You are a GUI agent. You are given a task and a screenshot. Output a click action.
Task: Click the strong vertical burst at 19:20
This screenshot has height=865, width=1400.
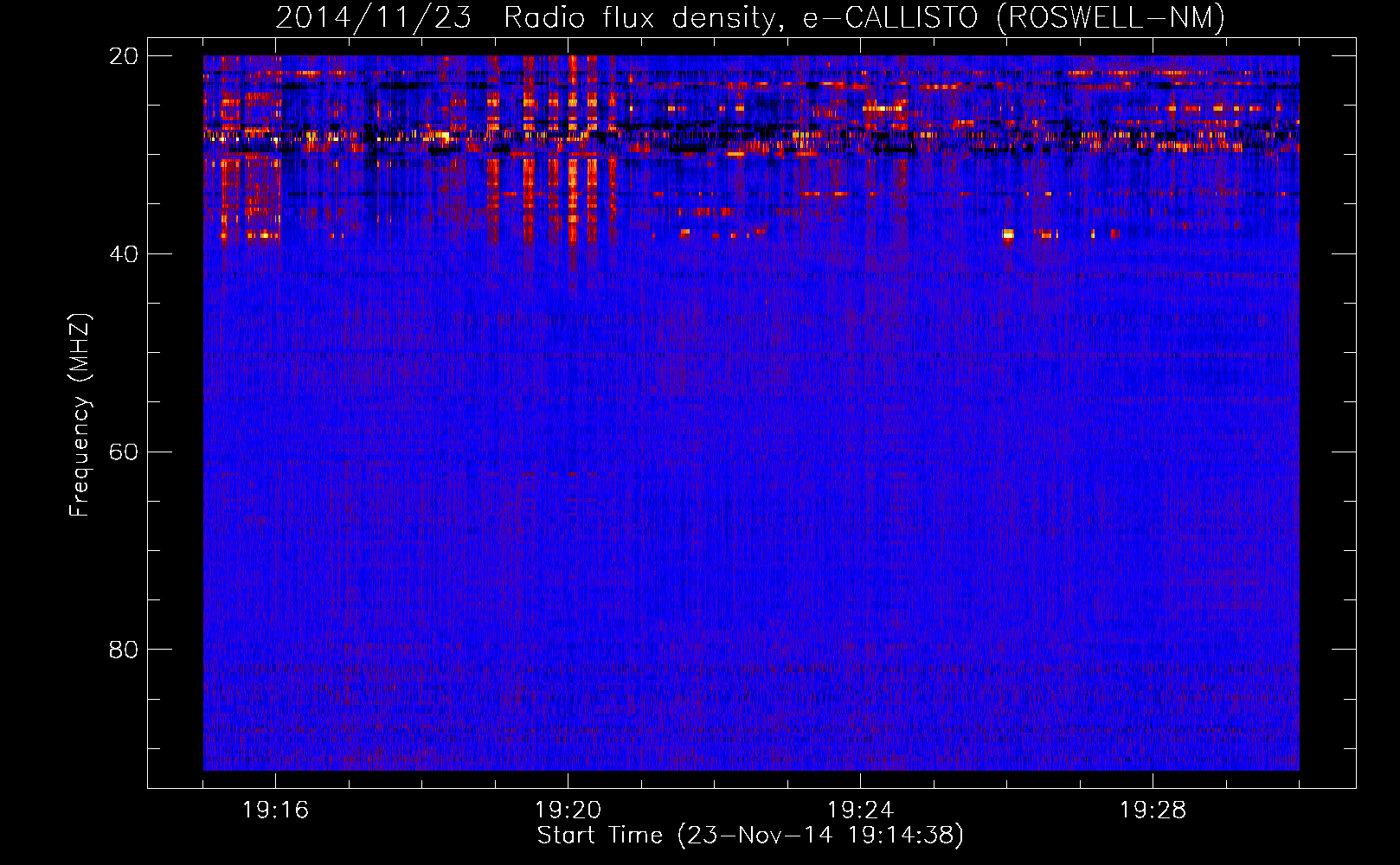(x=572, y=151)
